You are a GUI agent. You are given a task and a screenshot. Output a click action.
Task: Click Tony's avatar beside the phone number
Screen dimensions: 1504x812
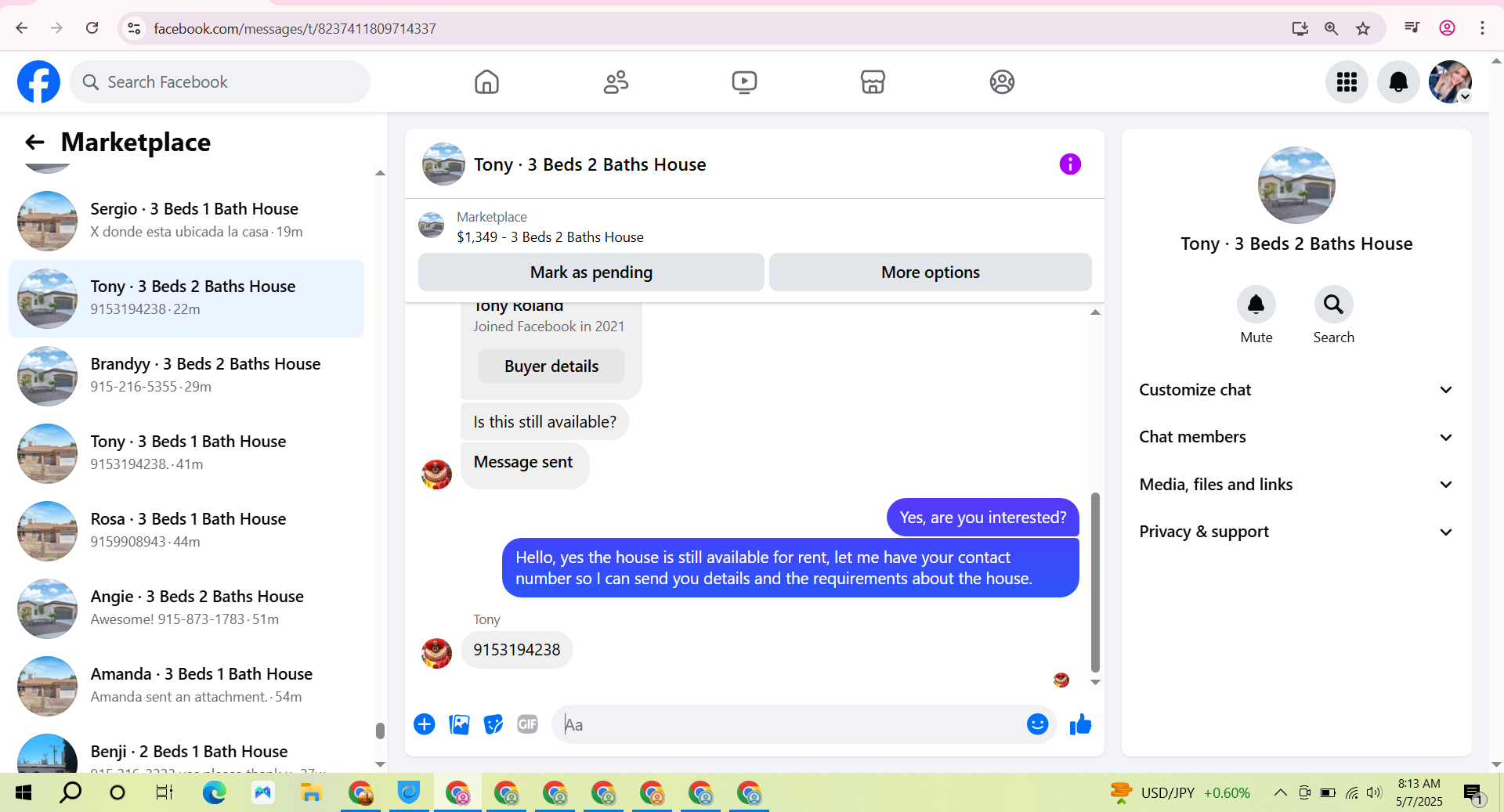(x=436, y=653)
